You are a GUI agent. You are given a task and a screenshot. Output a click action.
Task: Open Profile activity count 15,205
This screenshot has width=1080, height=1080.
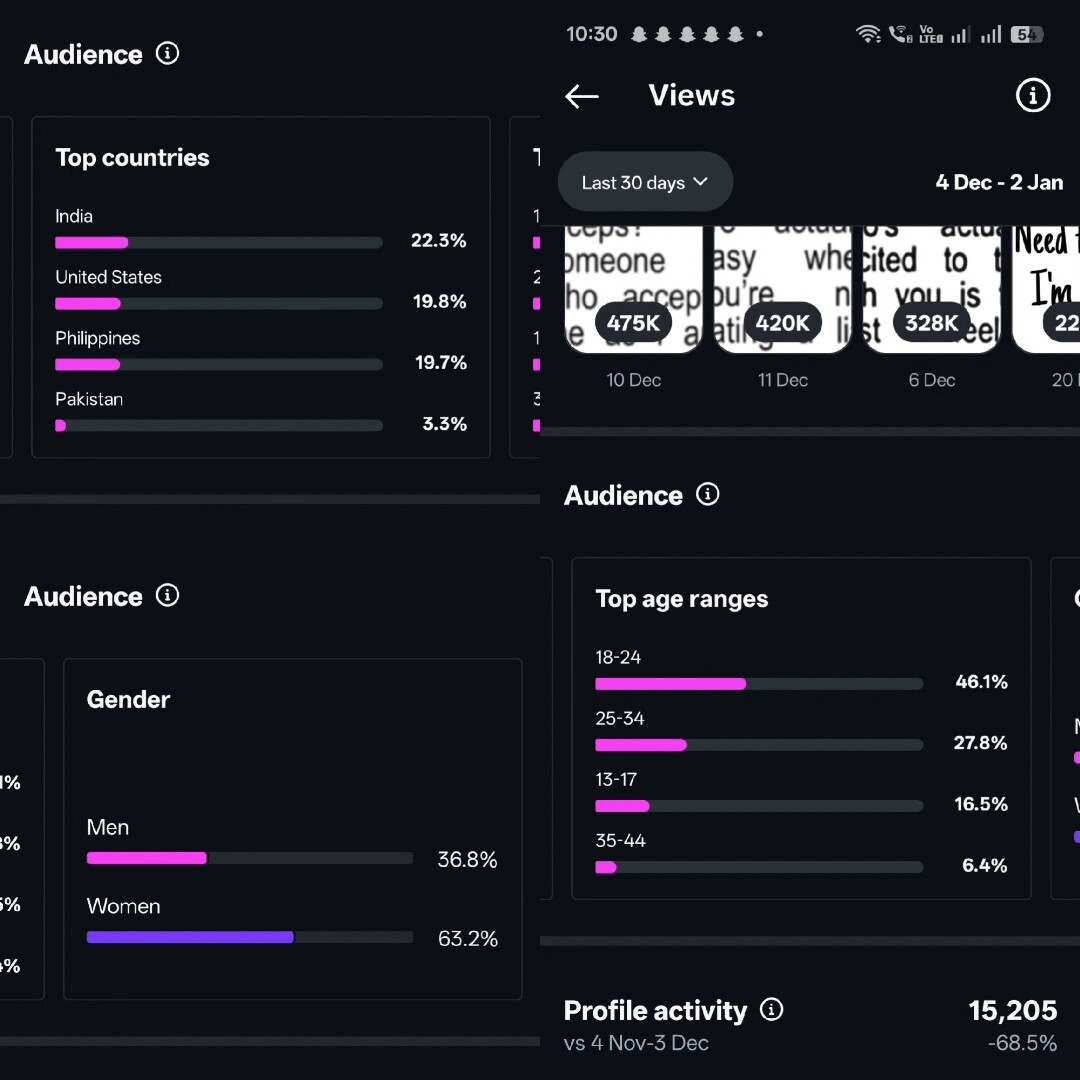(1012, 1011)
